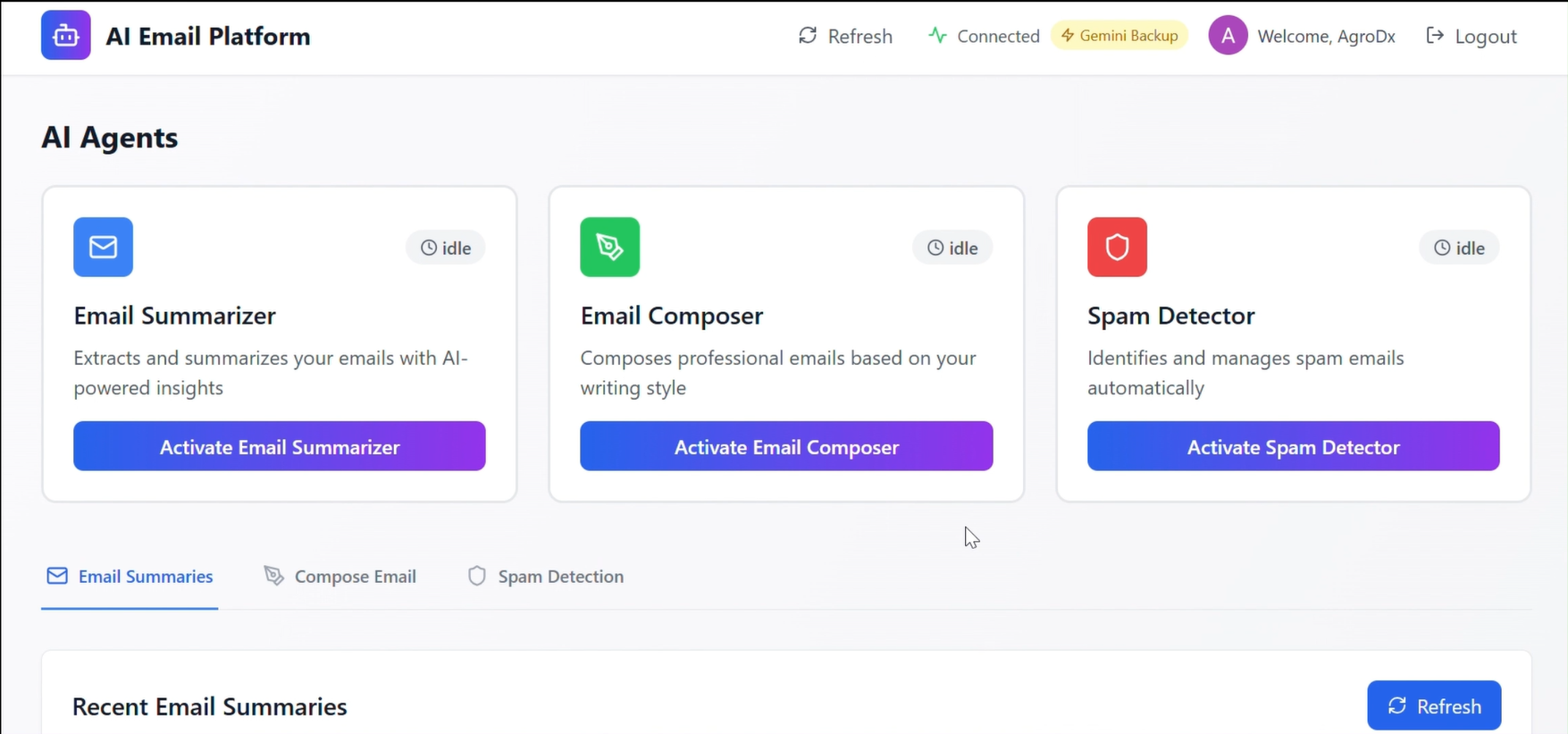The width and height of the screenshot is (1568, 734).
Task: Click the red shield Spam Detector icon
Action: (1117, 247)
